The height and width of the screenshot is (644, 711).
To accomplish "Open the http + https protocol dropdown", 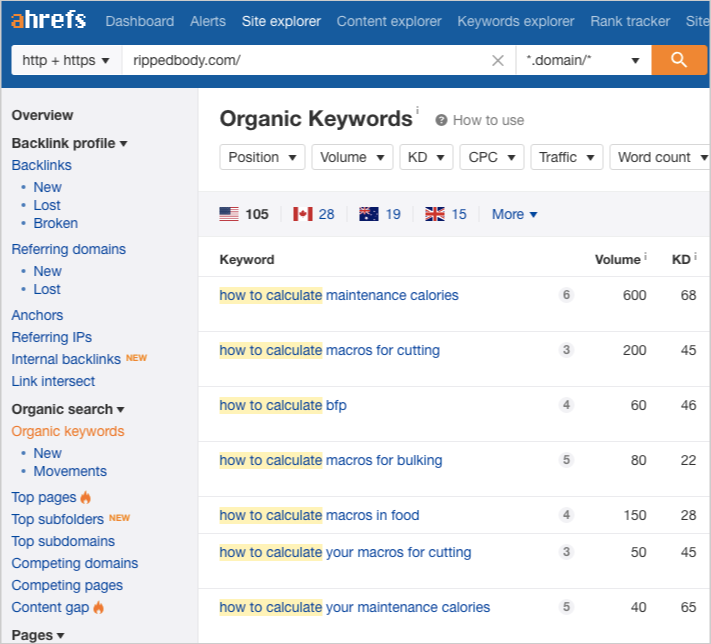I will point(66,60).
